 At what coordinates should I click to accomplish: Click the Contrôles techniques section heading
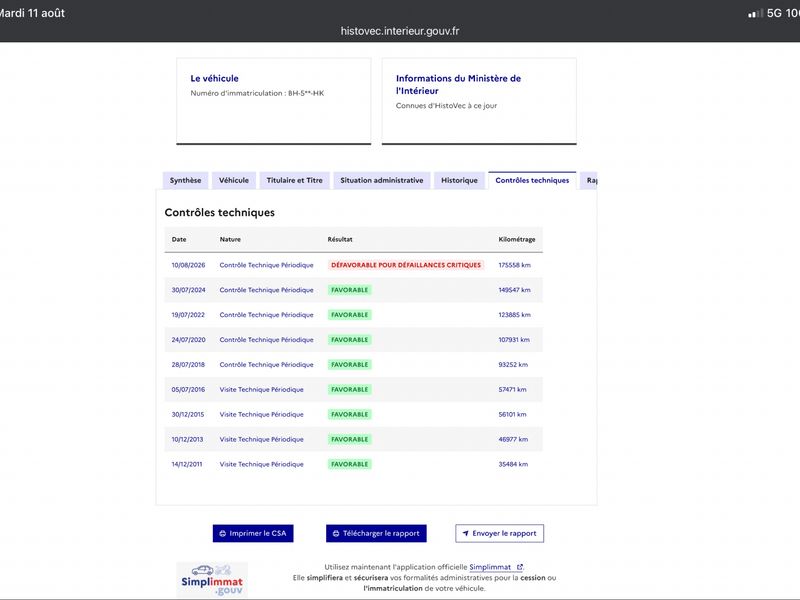(x=219, y=212)
